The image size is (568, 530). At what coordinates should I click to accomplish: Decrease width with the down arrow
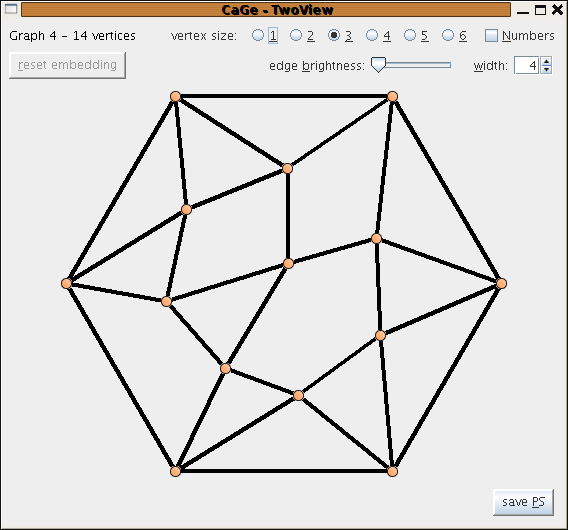(x=546, y=70)
